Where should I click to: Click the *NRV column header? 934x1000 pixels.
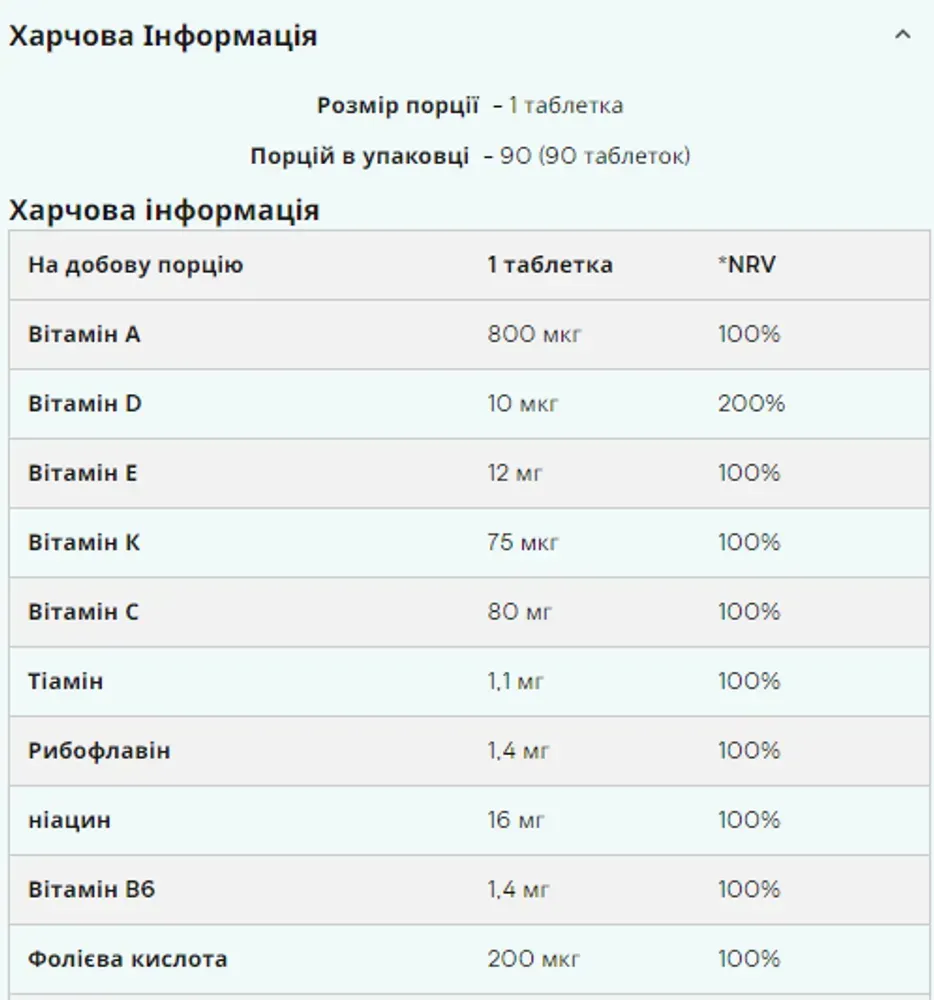(747, 265)
